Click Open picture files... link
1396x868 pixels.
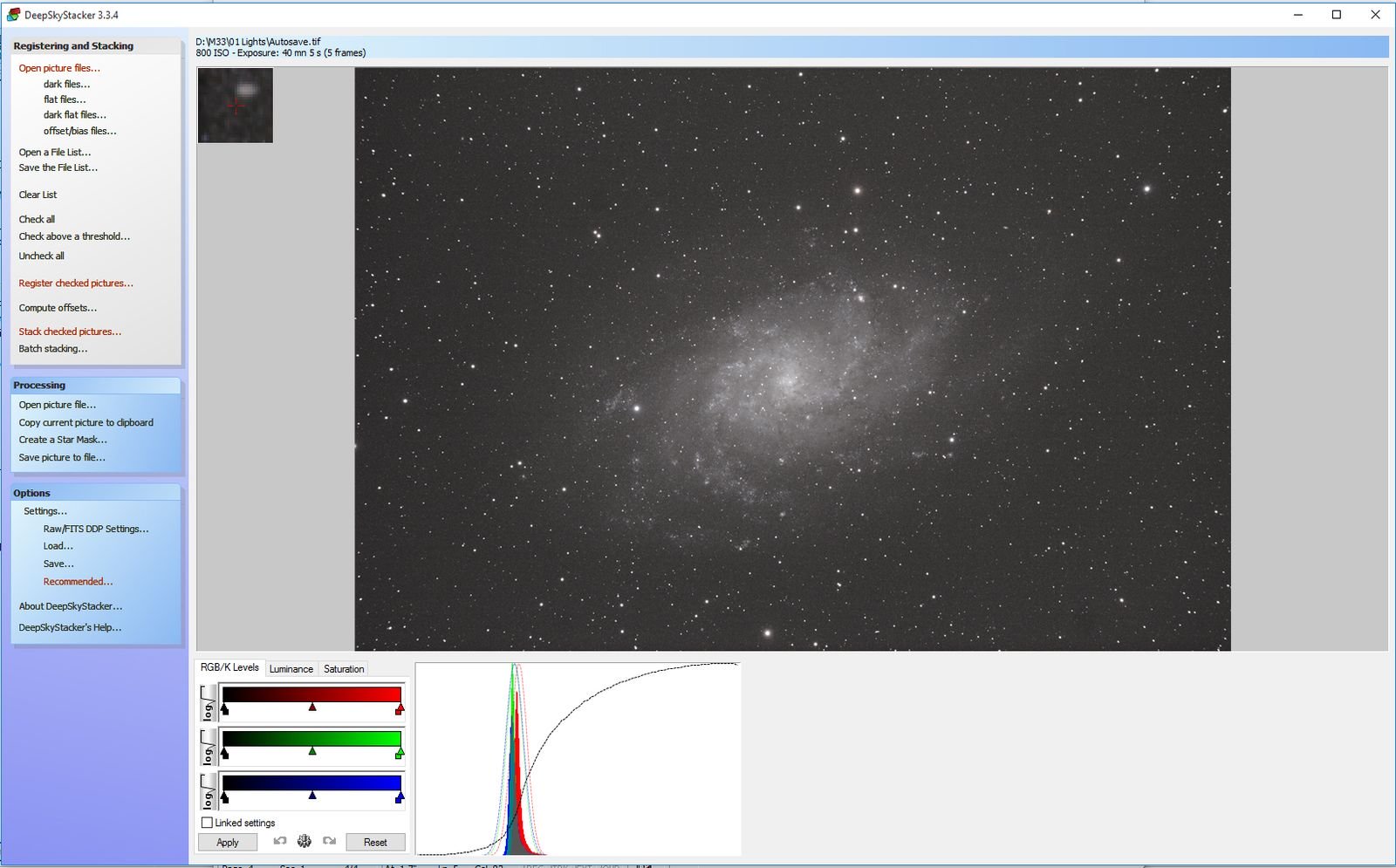59,68
